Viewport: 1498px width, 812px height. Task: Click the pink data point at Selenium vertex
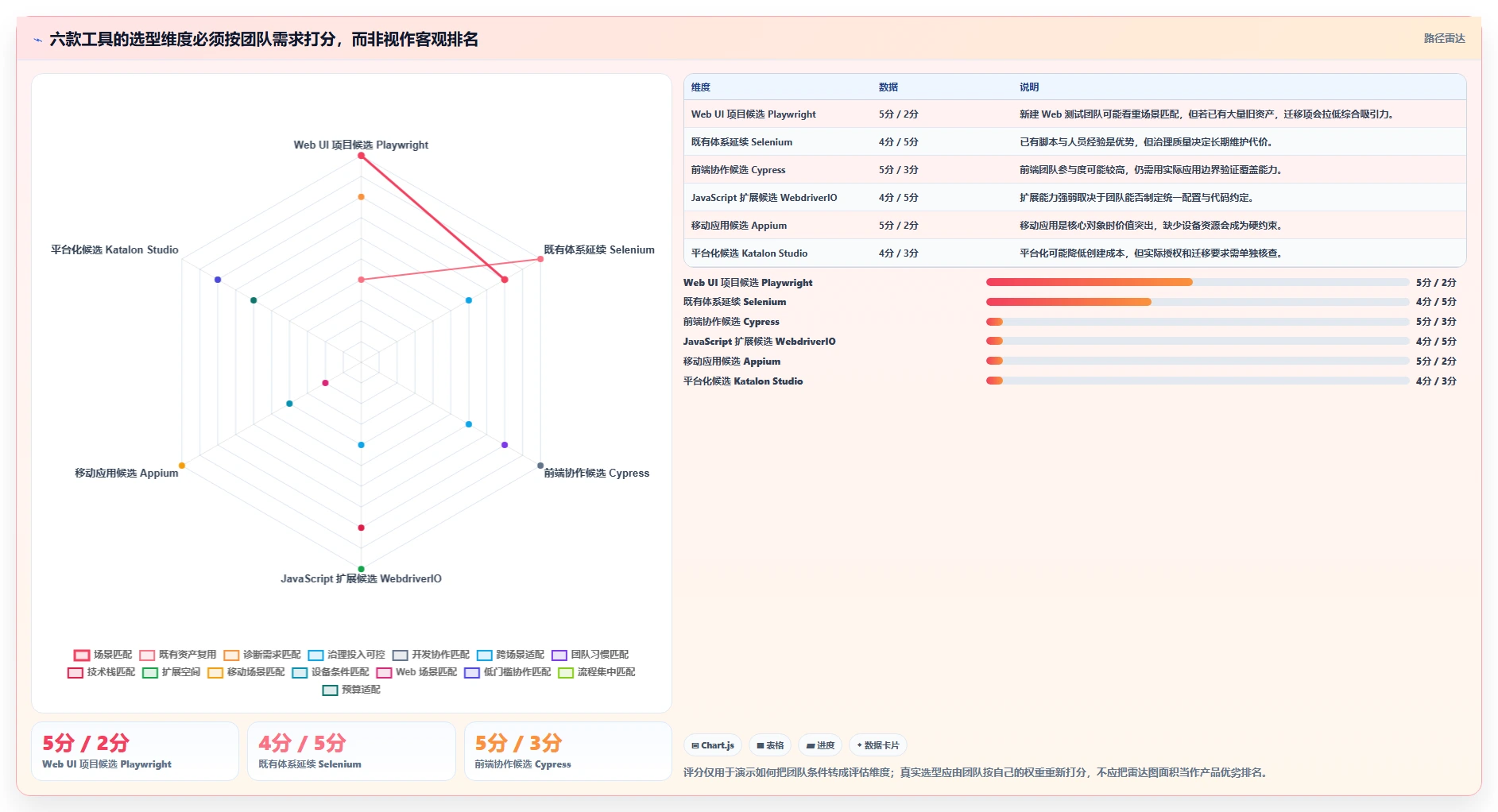pyautogui.click(x=540, y=259)
